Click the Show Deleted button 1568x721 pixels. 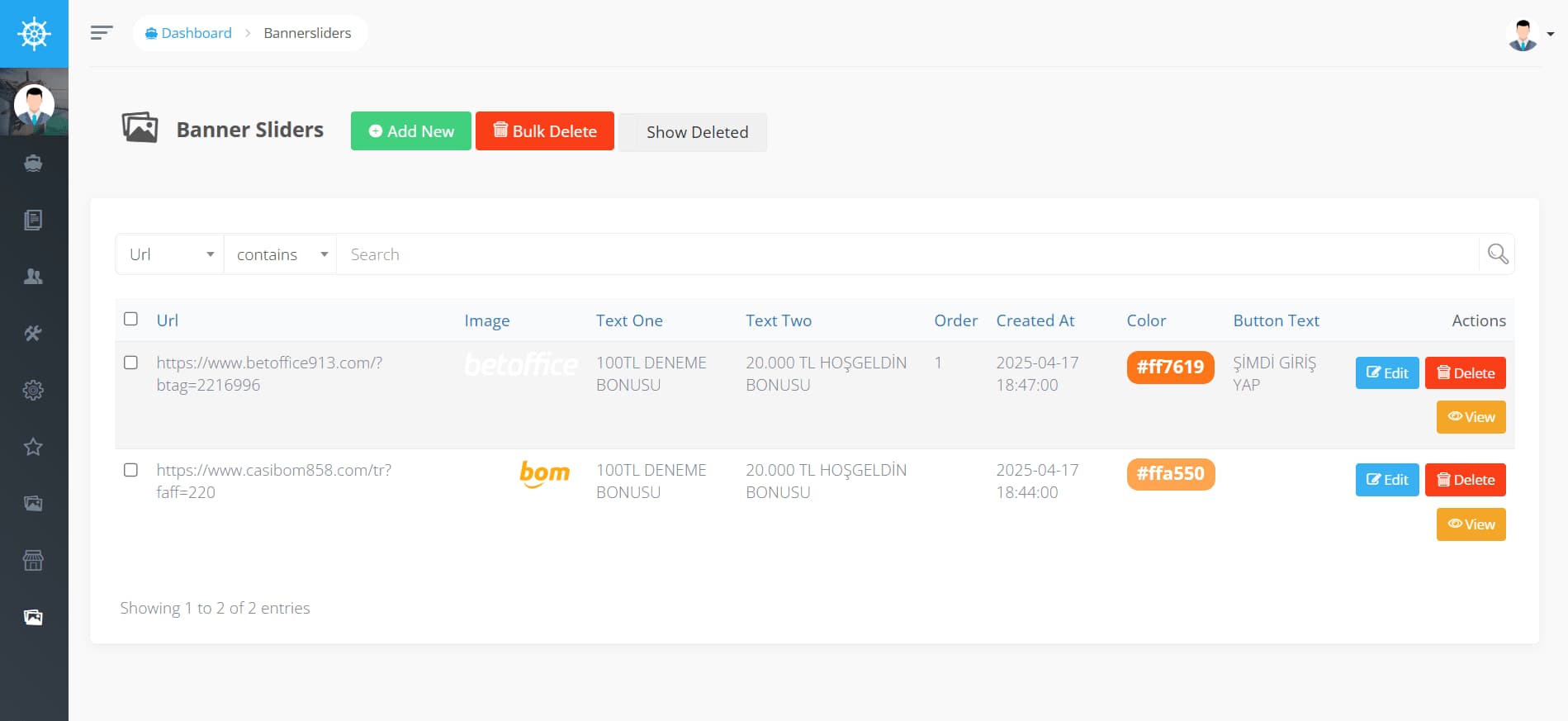(693, 132)
